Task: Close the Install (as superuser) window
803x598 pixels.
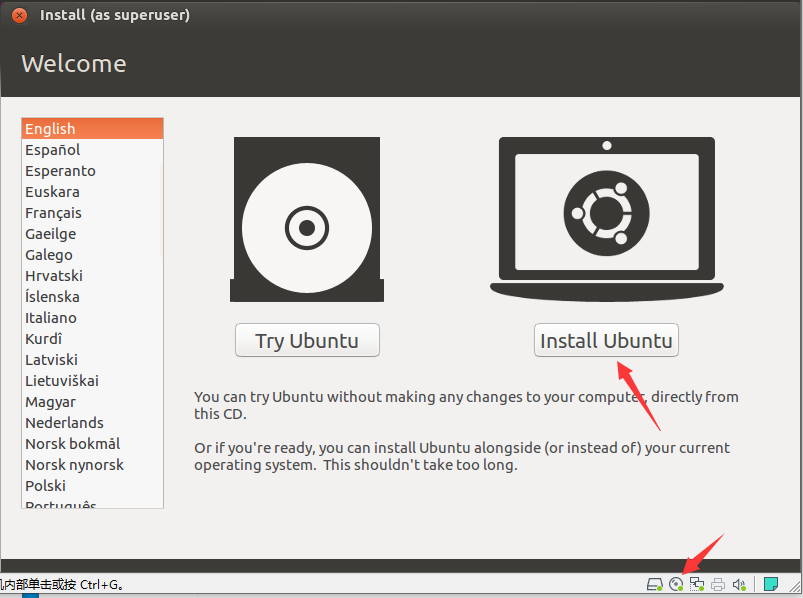Action: click(x=19, y=15)
